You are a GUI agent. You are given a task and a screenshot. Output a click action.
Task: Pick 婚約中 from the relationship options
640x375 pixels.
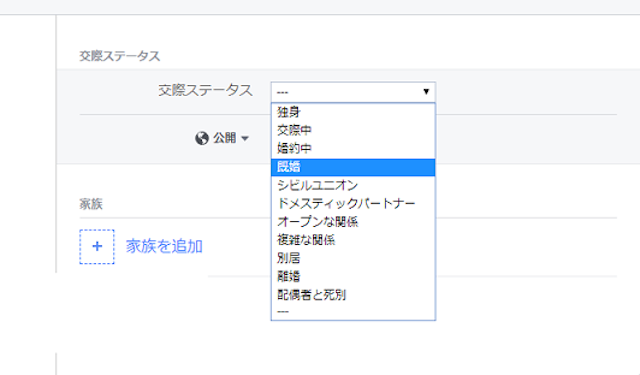353,148
